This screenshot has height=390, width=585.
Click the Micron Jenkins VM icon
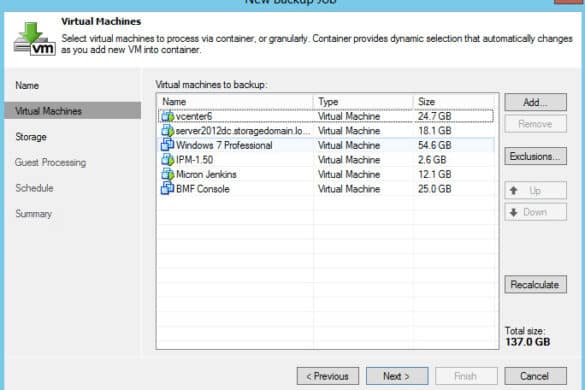[168, 174]
